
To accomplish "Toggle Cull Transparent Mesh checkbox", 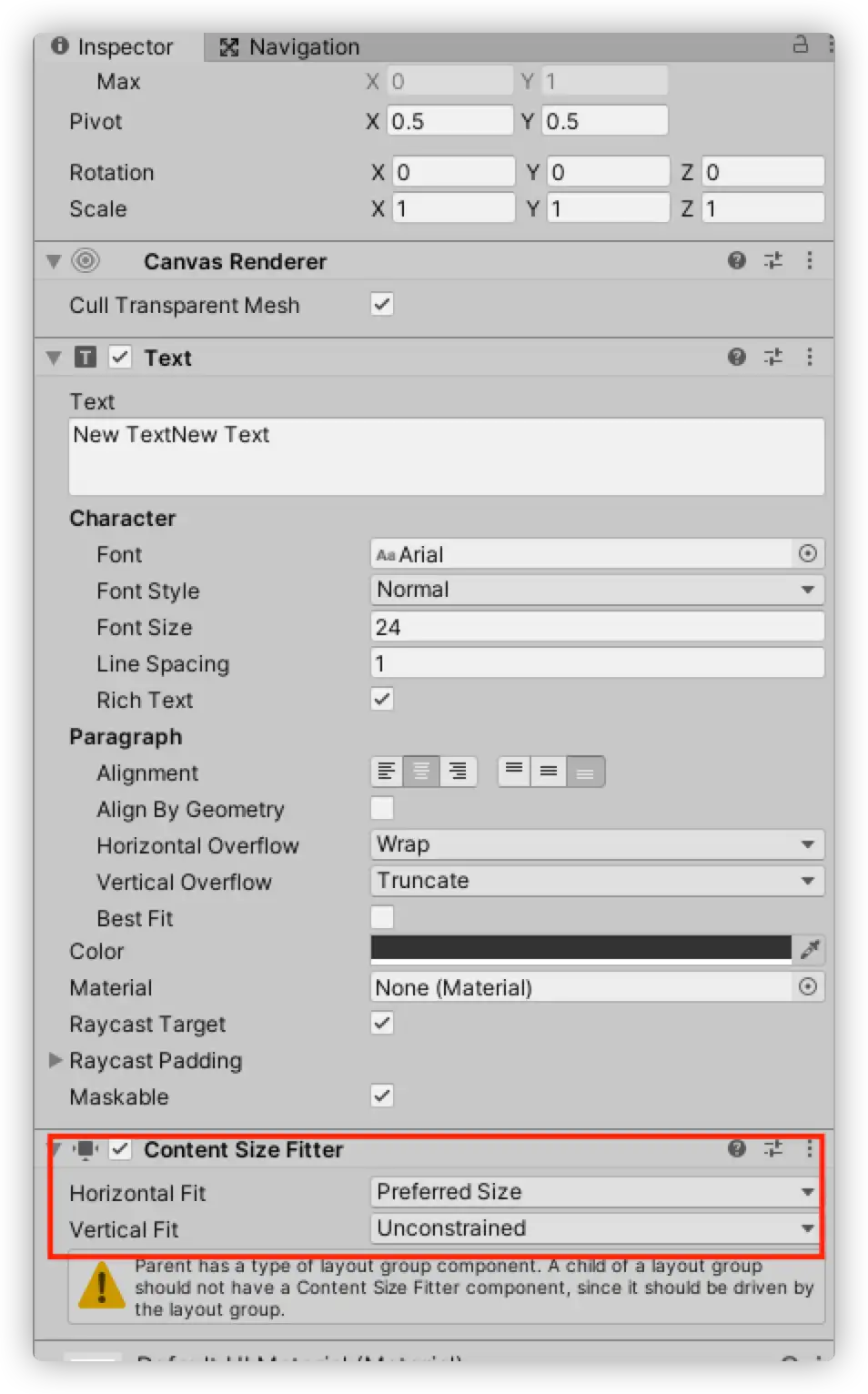I will 382,305.
